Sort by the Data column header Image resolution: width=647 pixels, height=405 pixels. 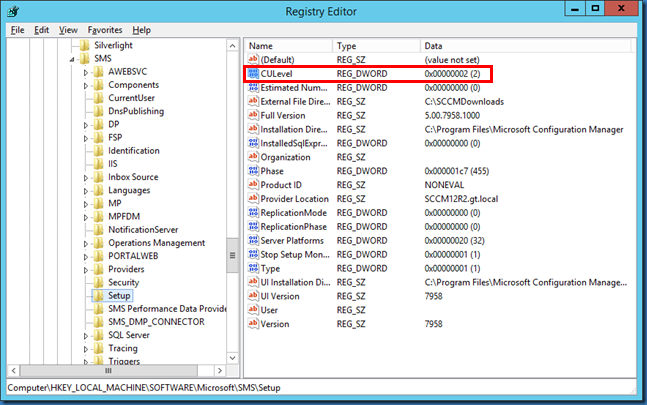(x=525, y=46)
